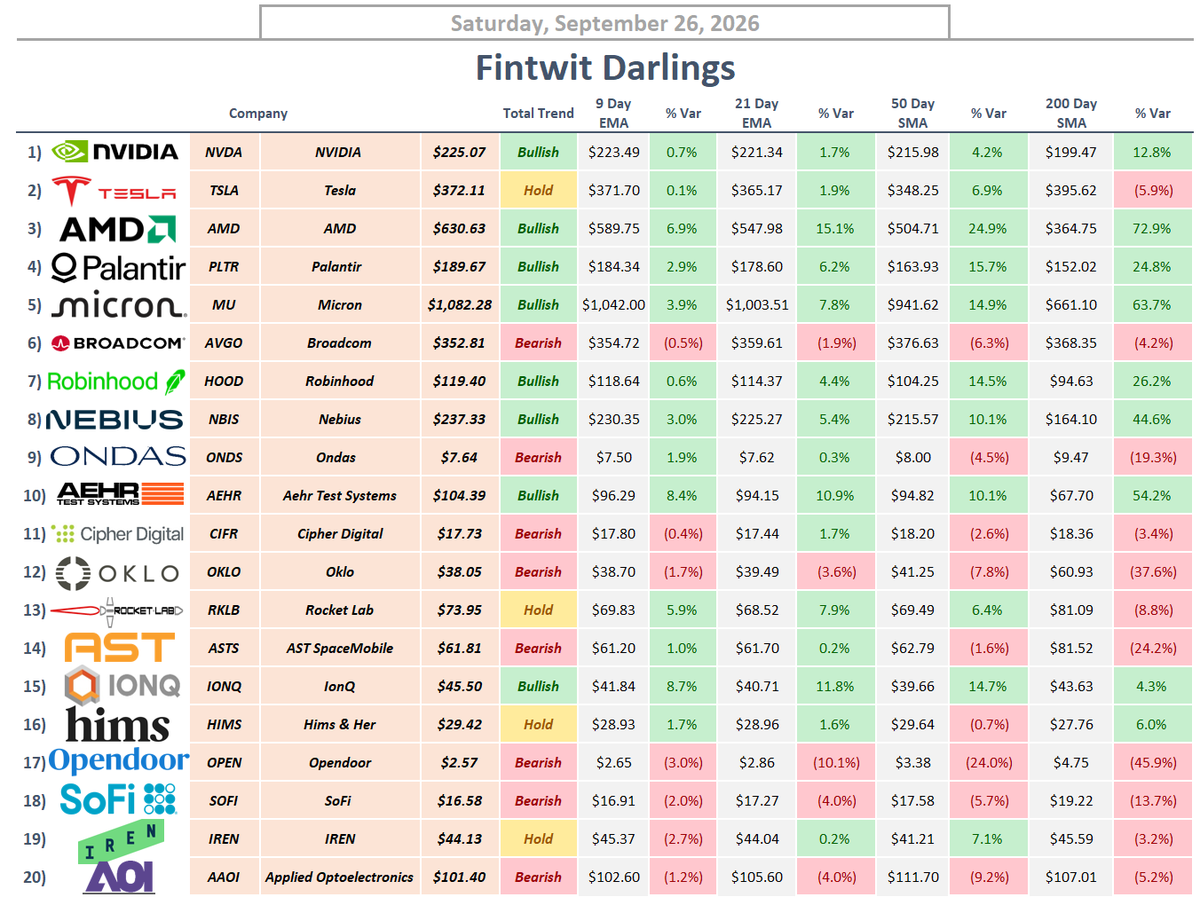Click the Ondas logo
The height and width of the screenshot is (905, 1200).
point(117,457)
